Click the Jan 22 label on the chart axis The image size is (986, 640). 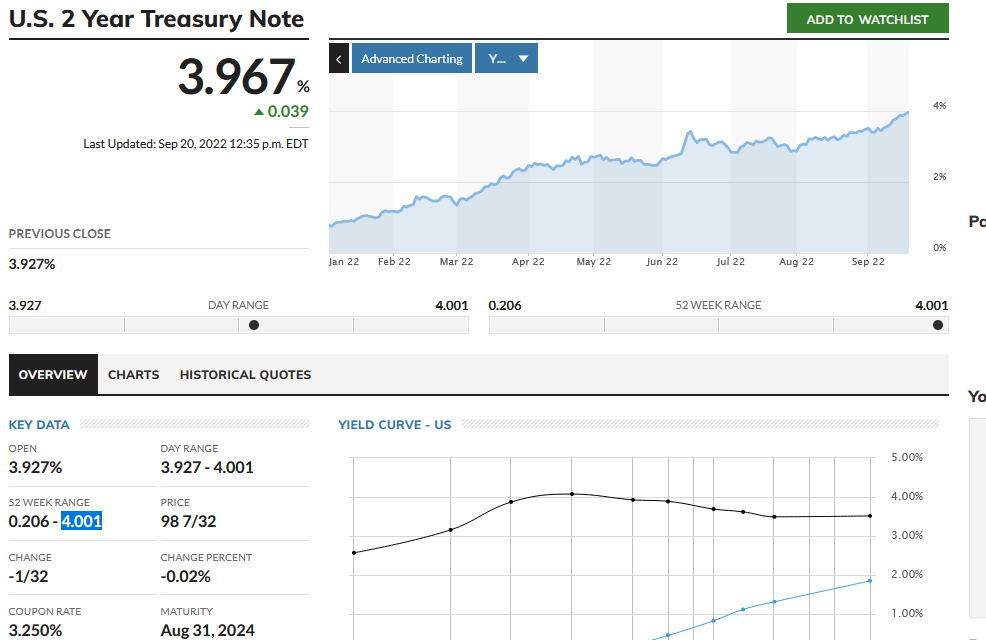343,262
